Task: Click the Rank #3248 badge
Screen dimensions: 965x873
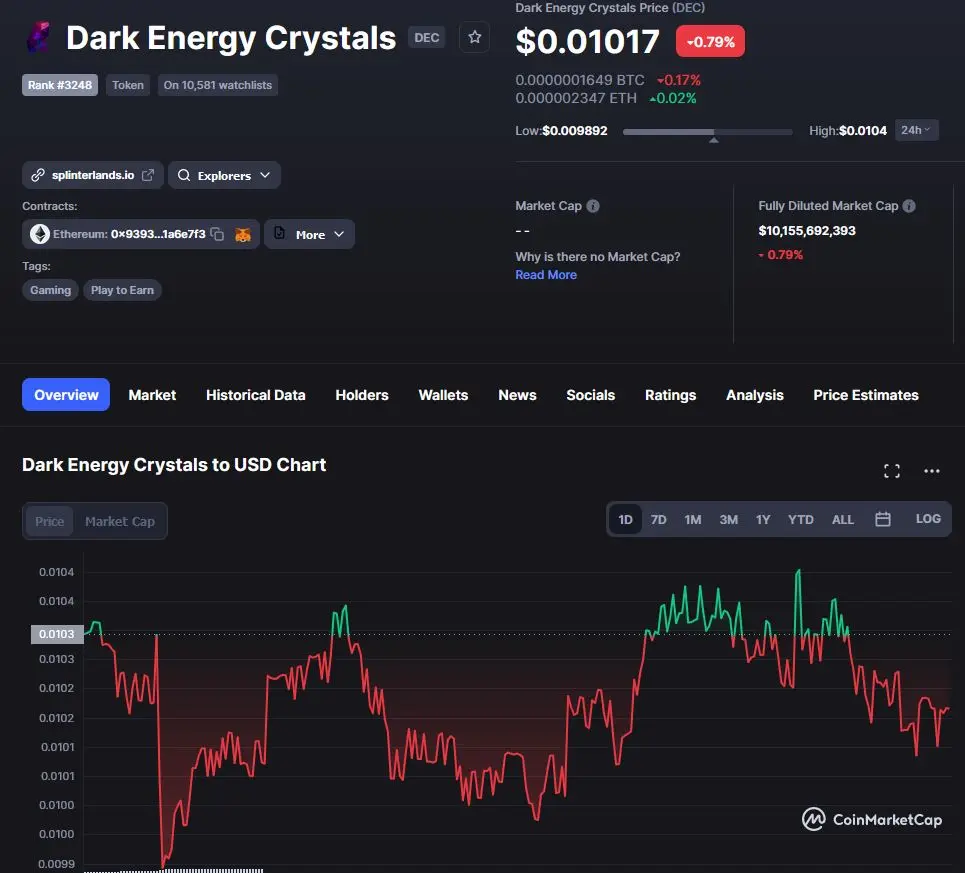Action: (60, 85)
